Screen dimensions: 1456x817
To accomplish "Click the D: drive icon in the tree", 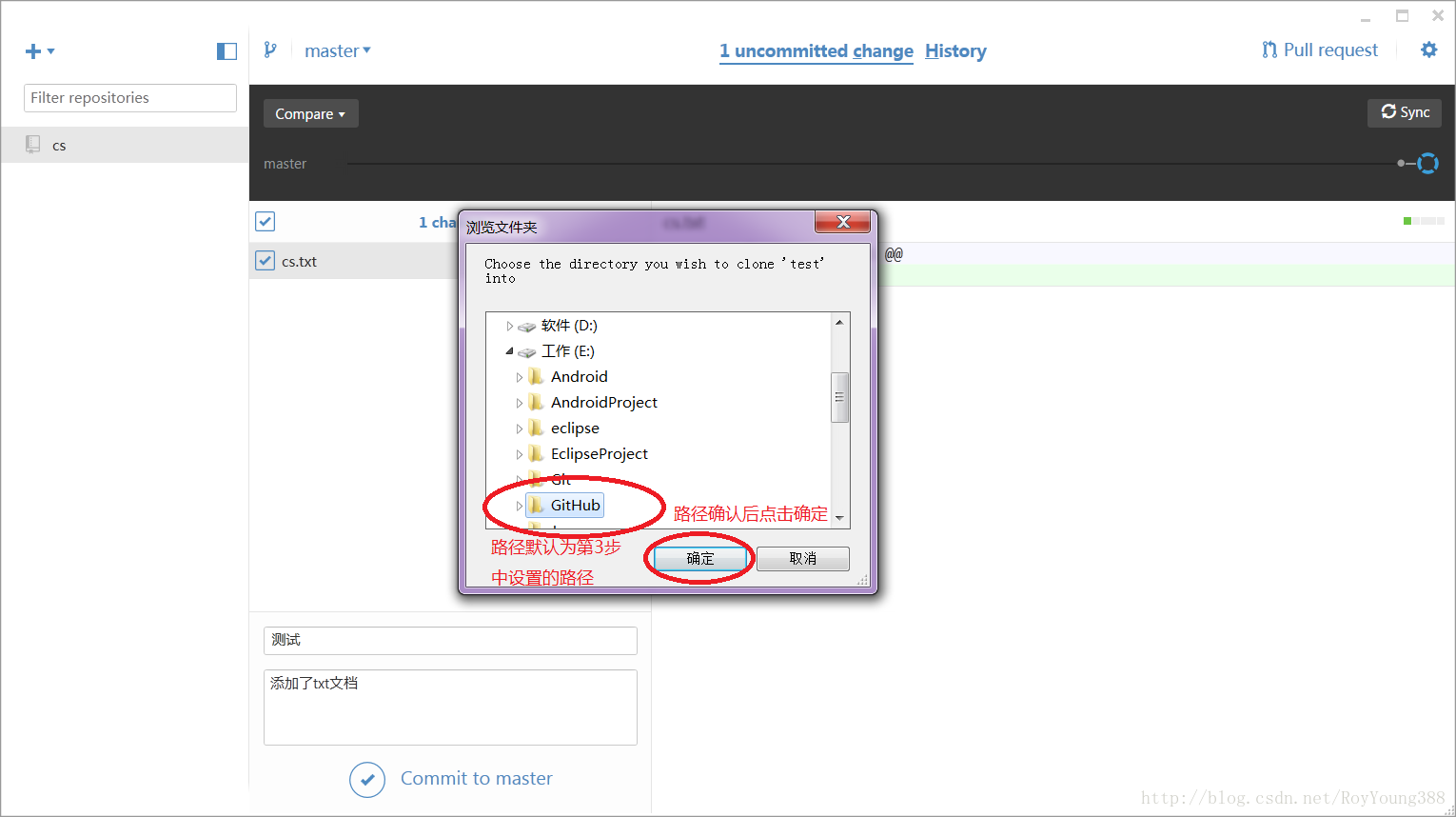I will [527, 327].
